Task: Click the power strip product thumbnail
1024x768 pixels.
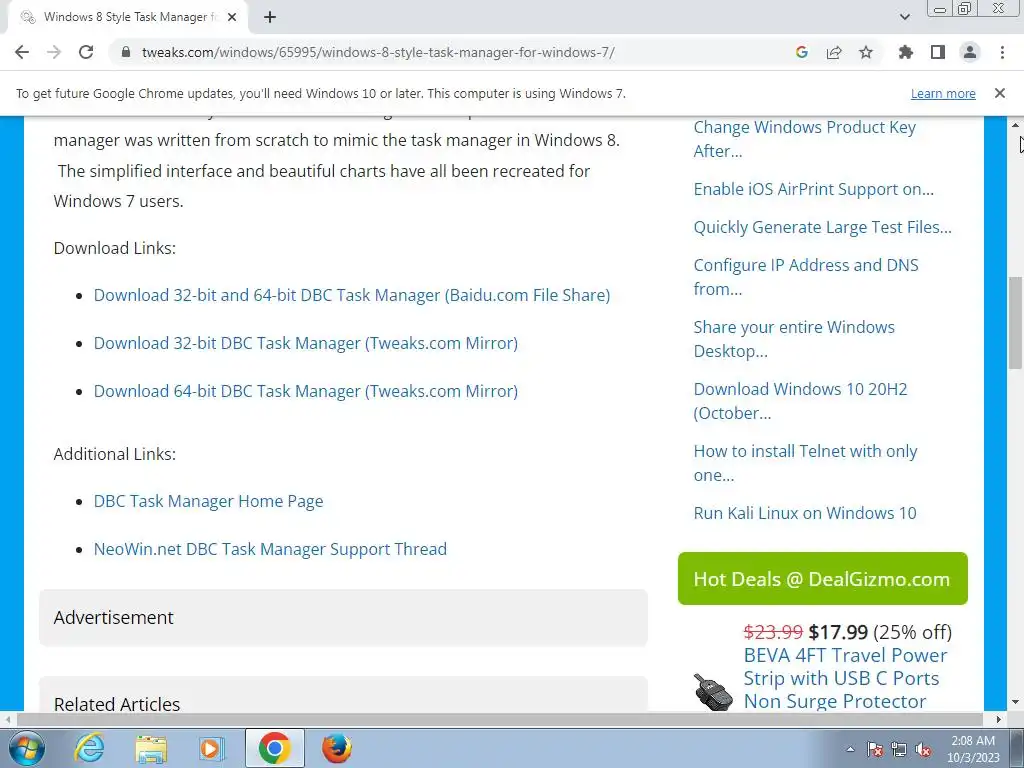Action: click(x=712, y=692)
